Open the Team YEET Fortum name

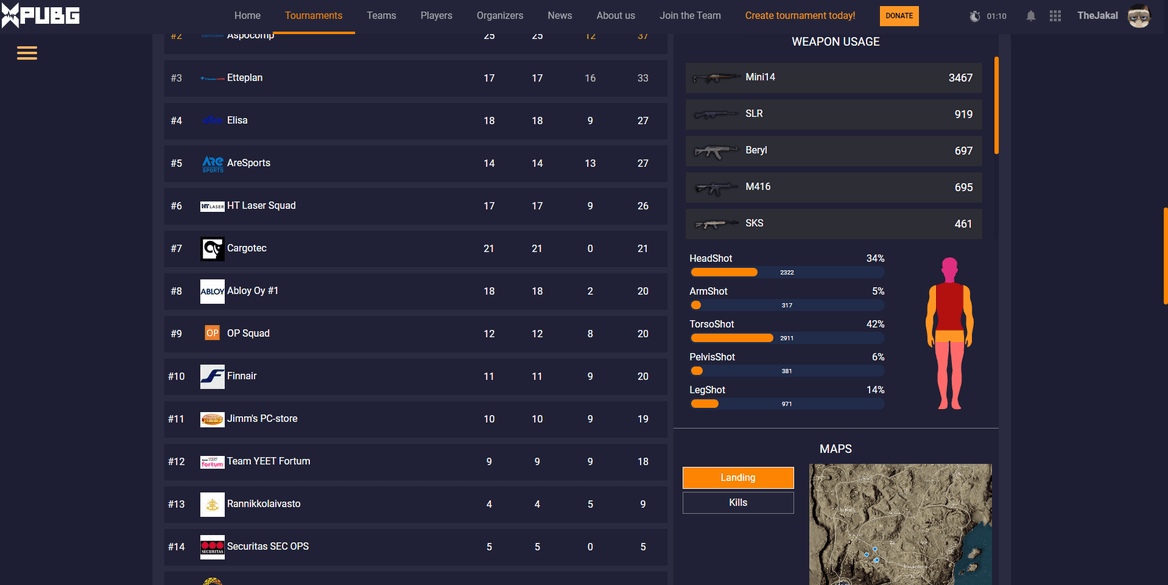269,461
